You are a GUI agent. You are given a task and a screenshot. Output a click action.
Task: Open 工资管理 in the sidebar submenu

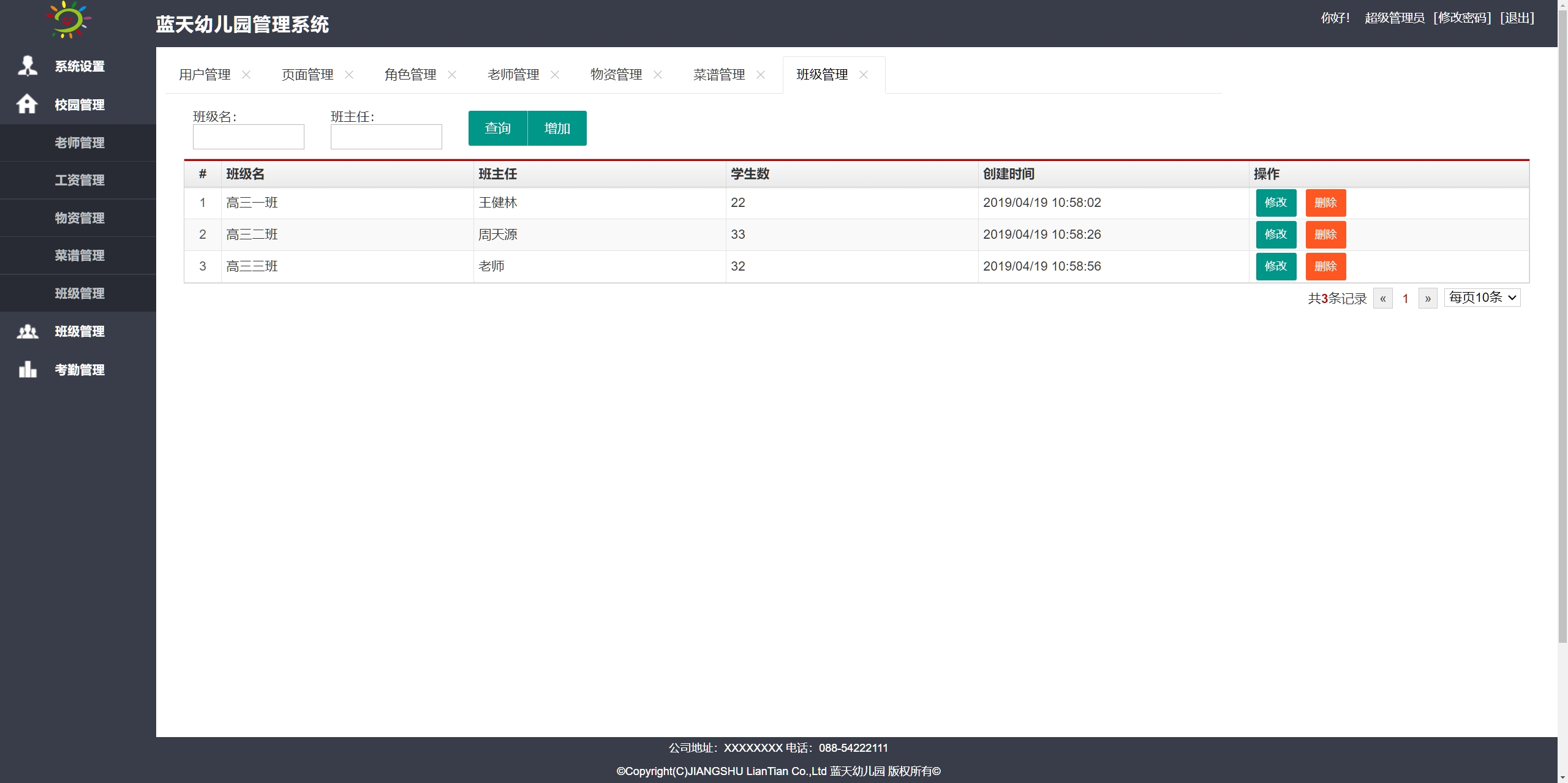(78, 180)
